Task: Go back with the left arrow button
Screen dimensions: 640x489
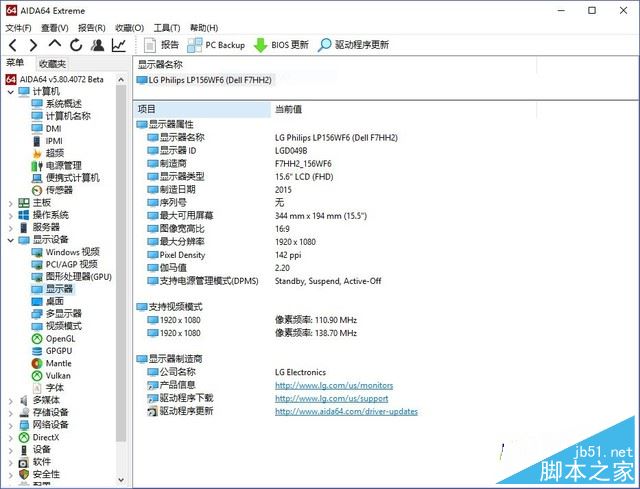Action: [x=13, y=45]
